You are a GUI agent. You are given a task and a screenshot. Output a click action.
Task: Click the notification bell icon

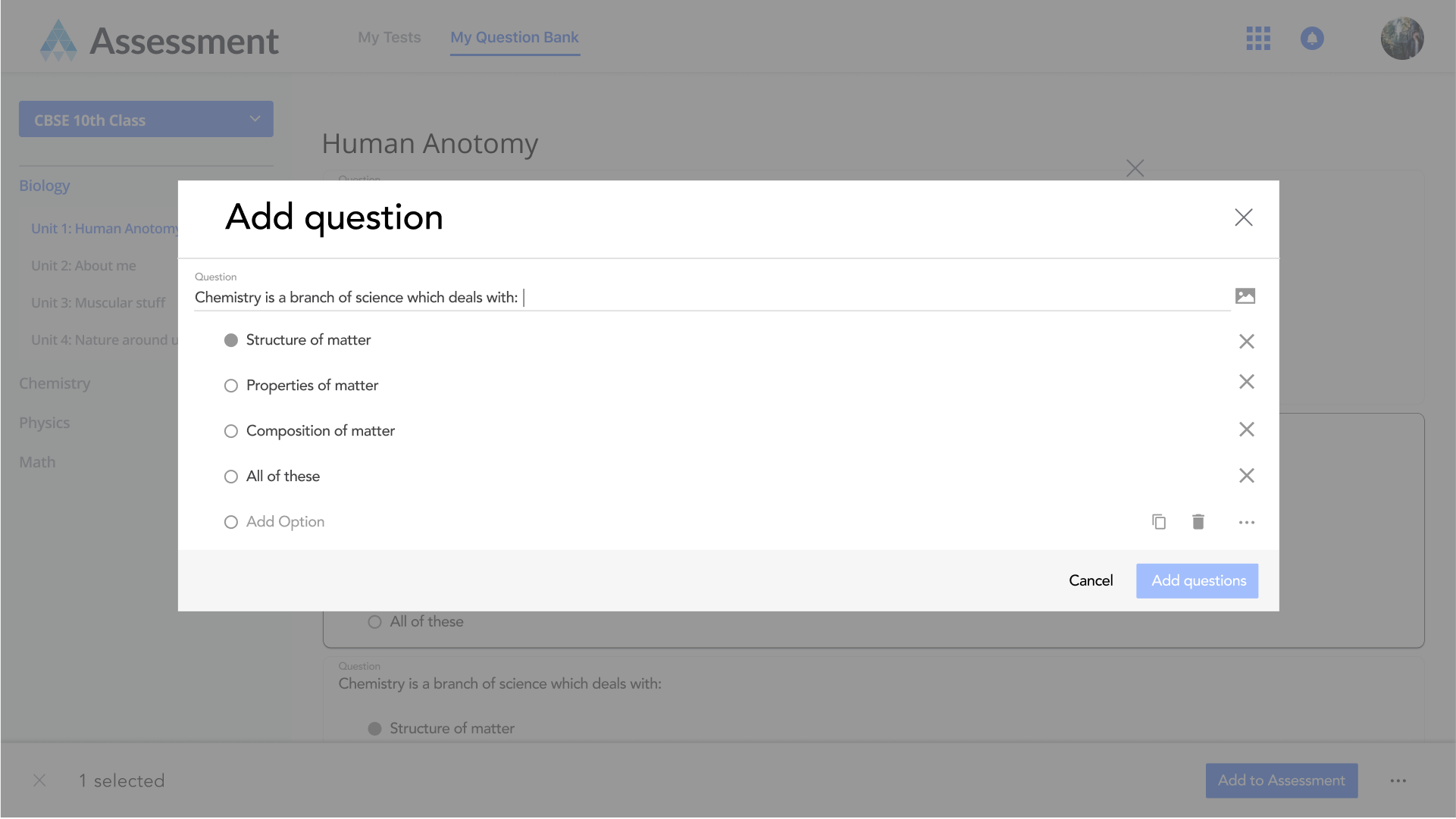click(1312, 39)
